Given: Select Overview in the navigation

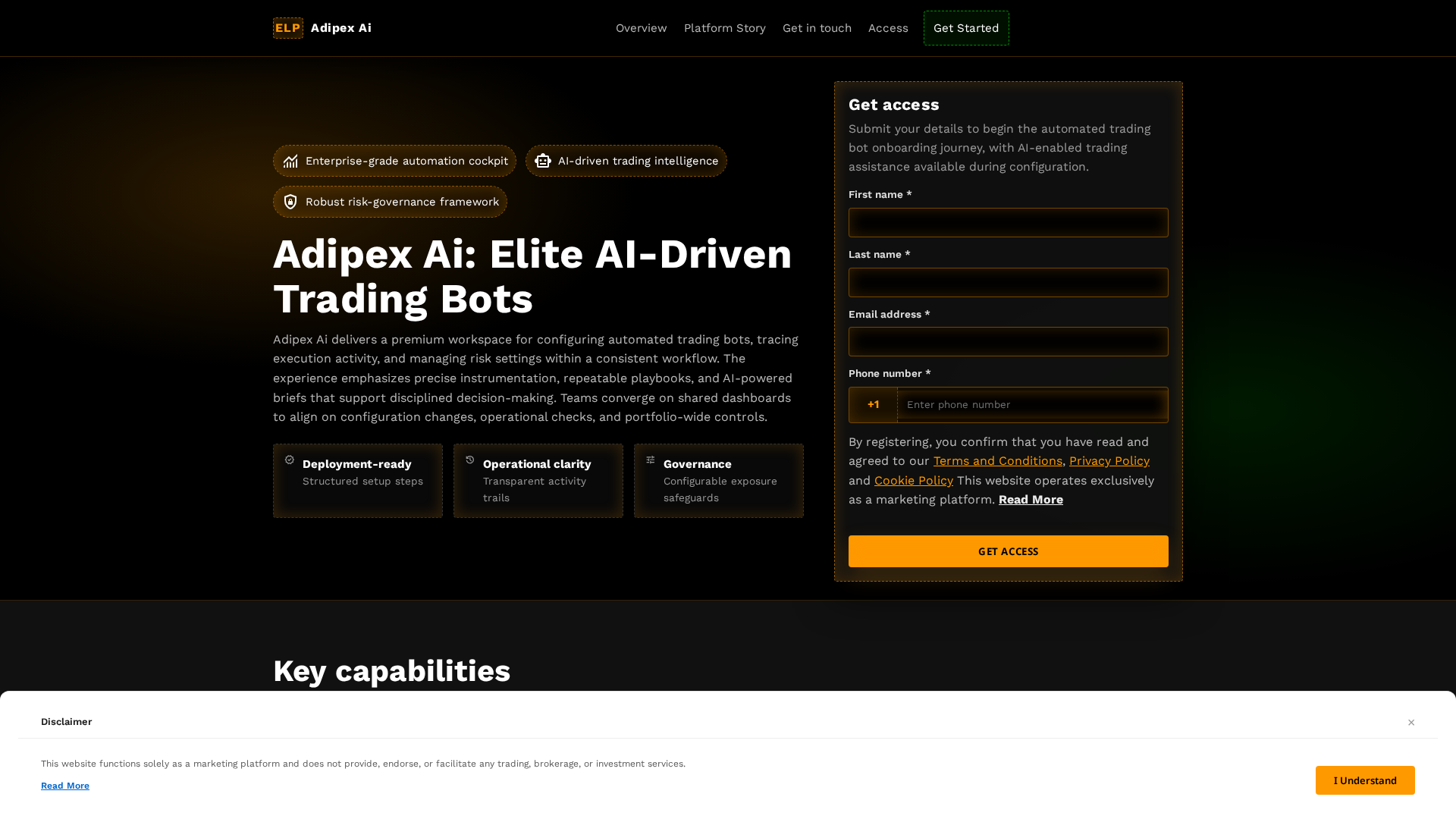Looking at the screenshot, I should tap(641, 28).
